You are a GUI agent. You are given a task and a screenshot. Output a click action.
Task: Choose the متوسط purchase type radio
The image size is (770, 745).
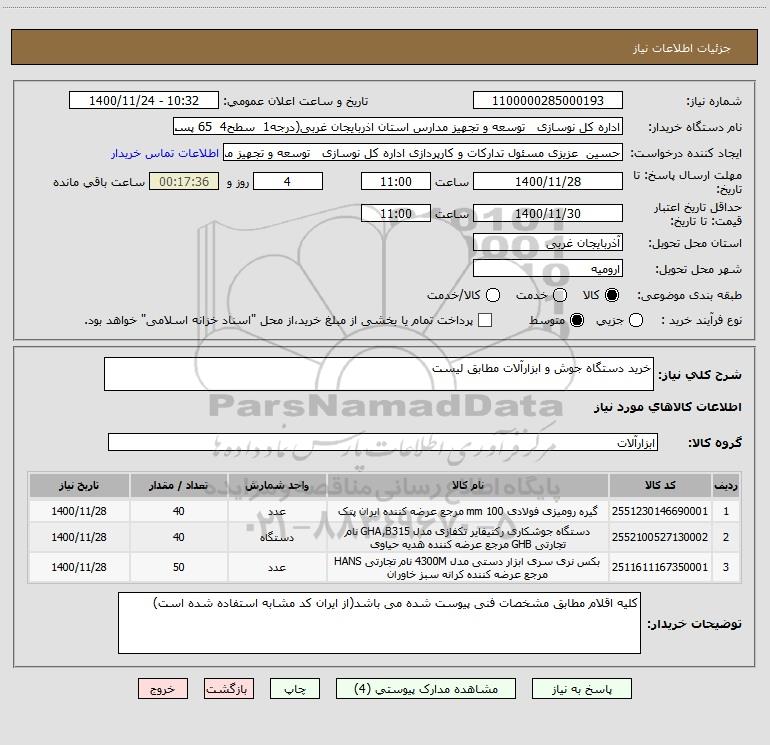(577, 320)
